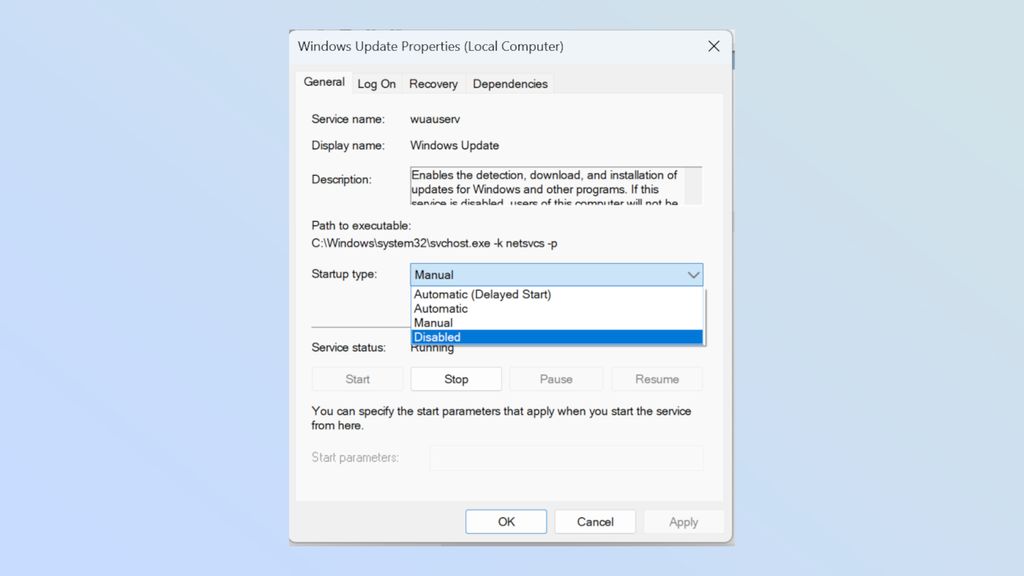Close the Windows Update Properties window
1024x576 pixels.
[x=713, y=46]
